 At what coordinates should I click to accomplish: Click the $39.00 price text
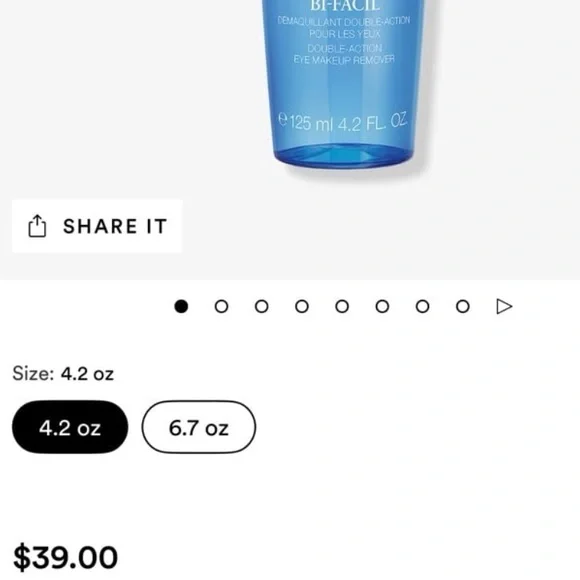point(65,557)
